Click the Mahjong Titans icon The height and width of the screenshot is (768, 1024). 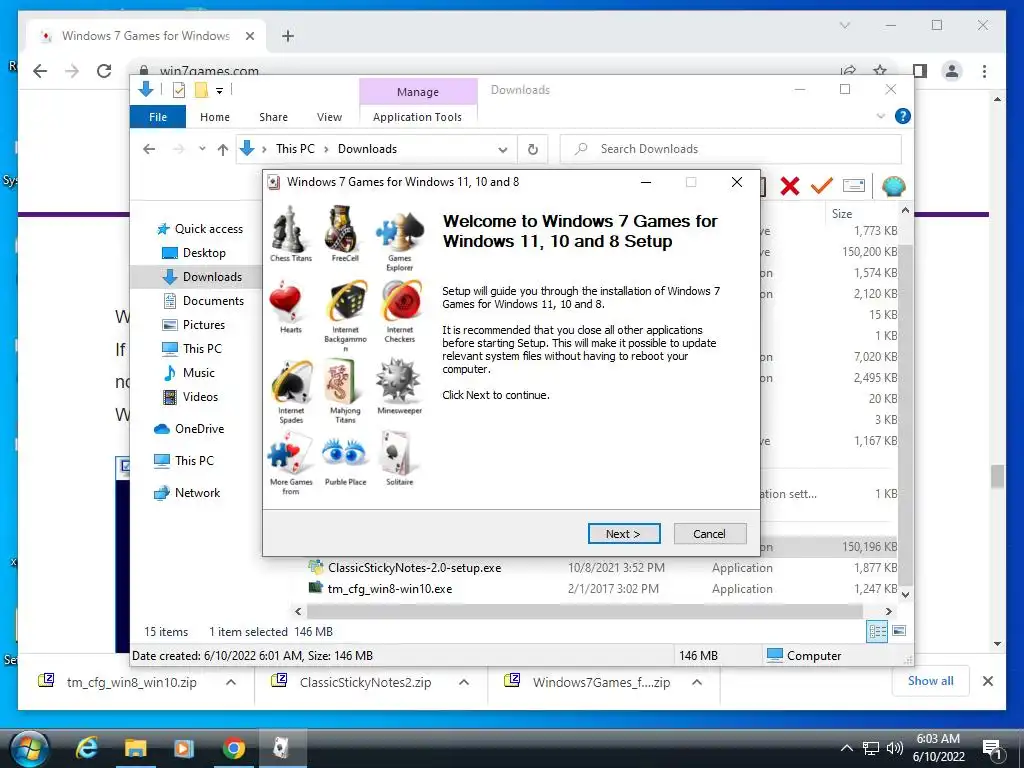[345, 382]
